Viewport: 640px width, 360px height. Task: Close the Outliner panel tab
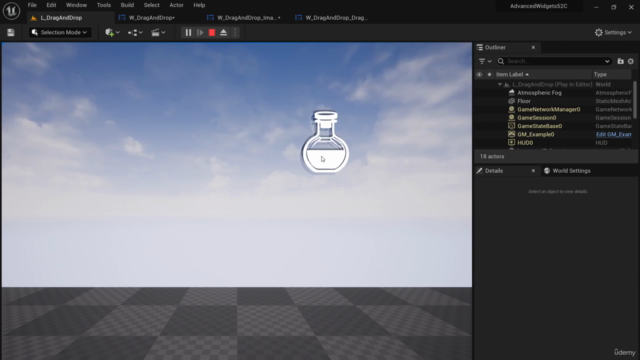(x=533, y=47)
